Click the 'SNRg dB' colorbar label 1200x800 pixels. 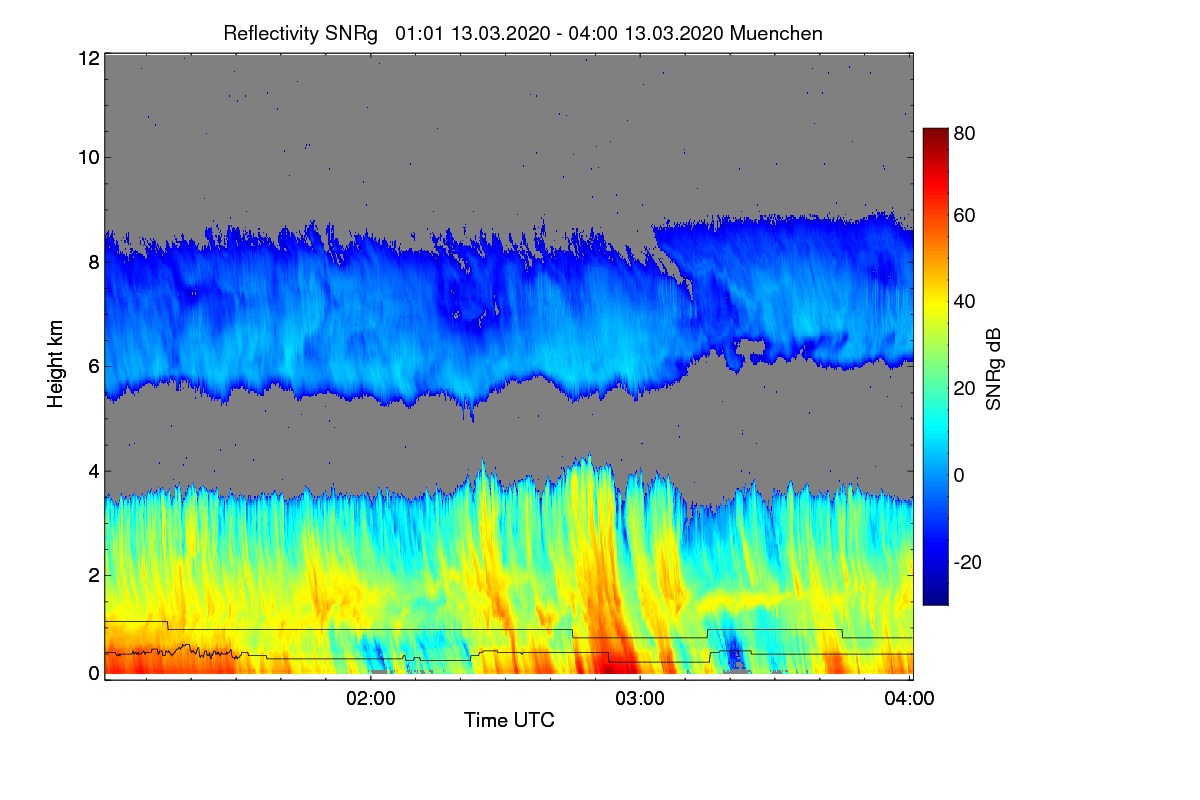(994, 369)
